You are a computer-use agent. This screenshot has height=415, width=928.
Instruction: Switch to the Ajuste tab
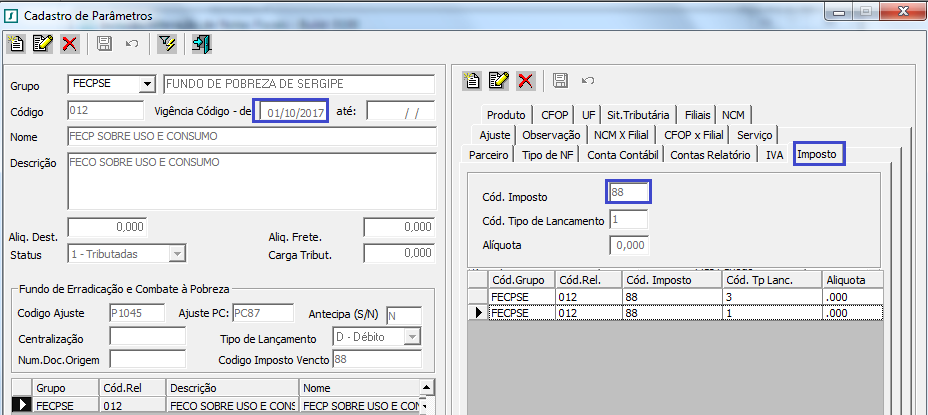[494, 135]
